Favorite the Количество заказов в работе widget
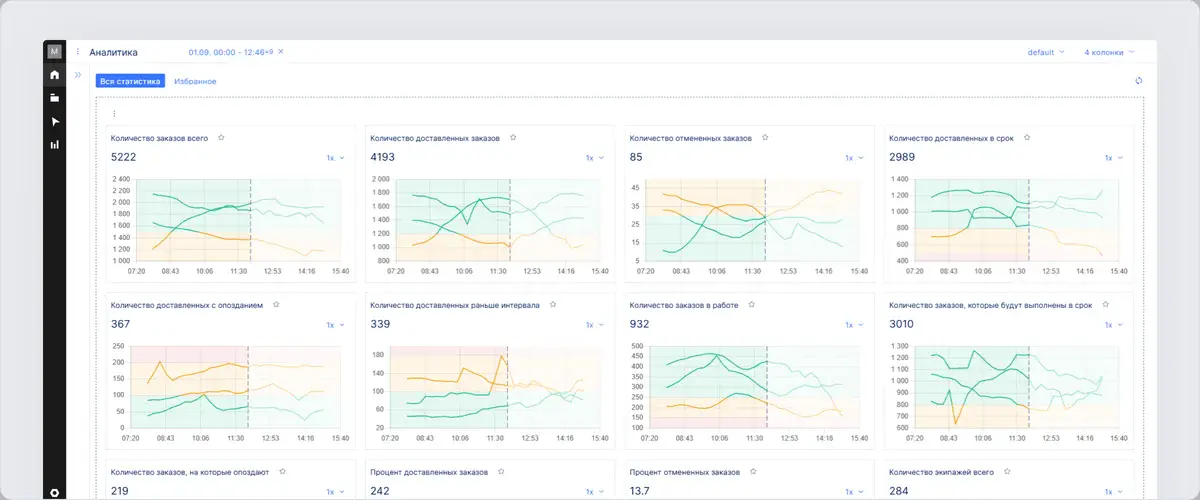The image size is (1200, 500). pos(752,305)
